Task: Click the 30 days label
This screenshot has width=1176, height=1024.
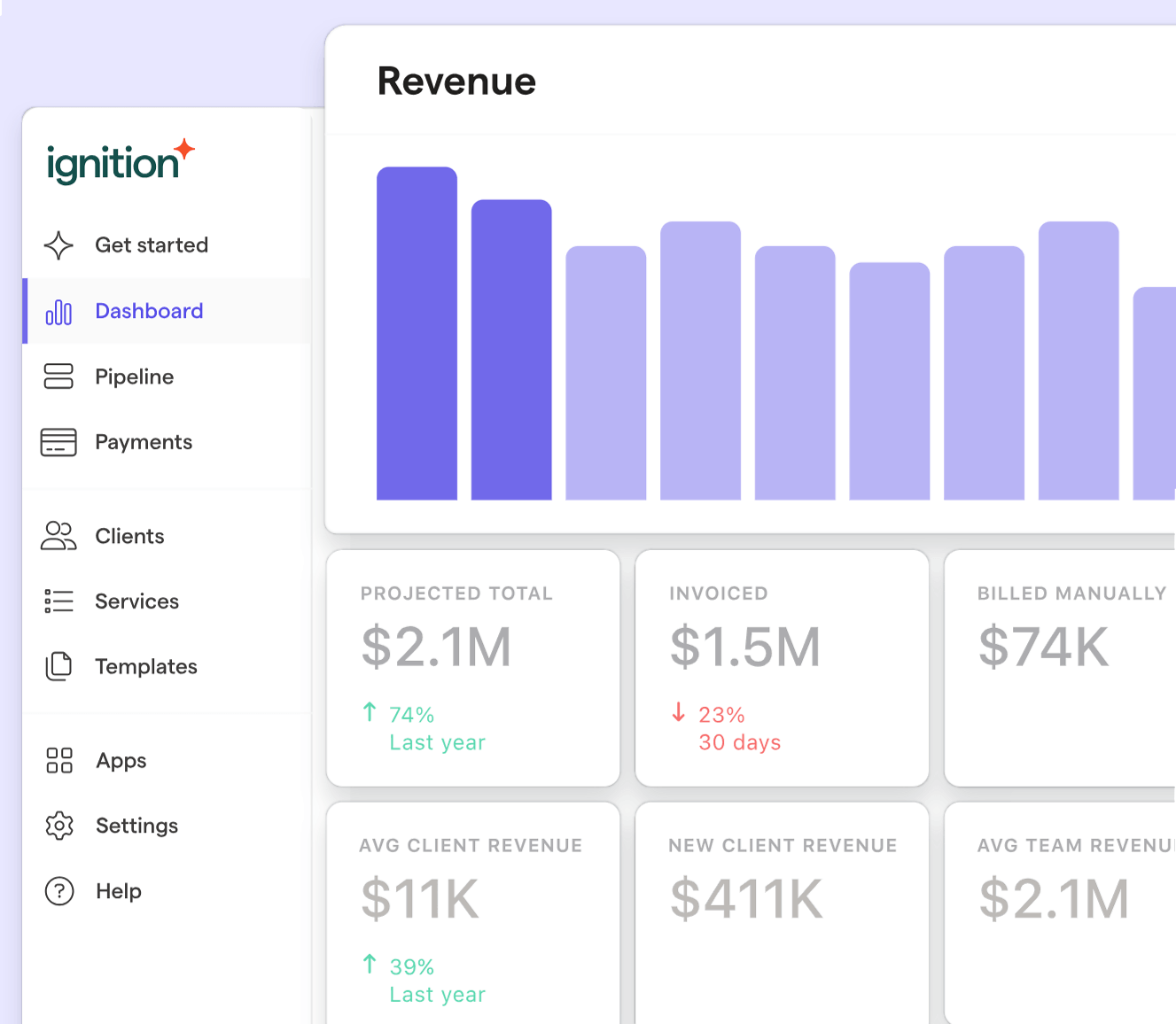Action: (x=740, y=742)
